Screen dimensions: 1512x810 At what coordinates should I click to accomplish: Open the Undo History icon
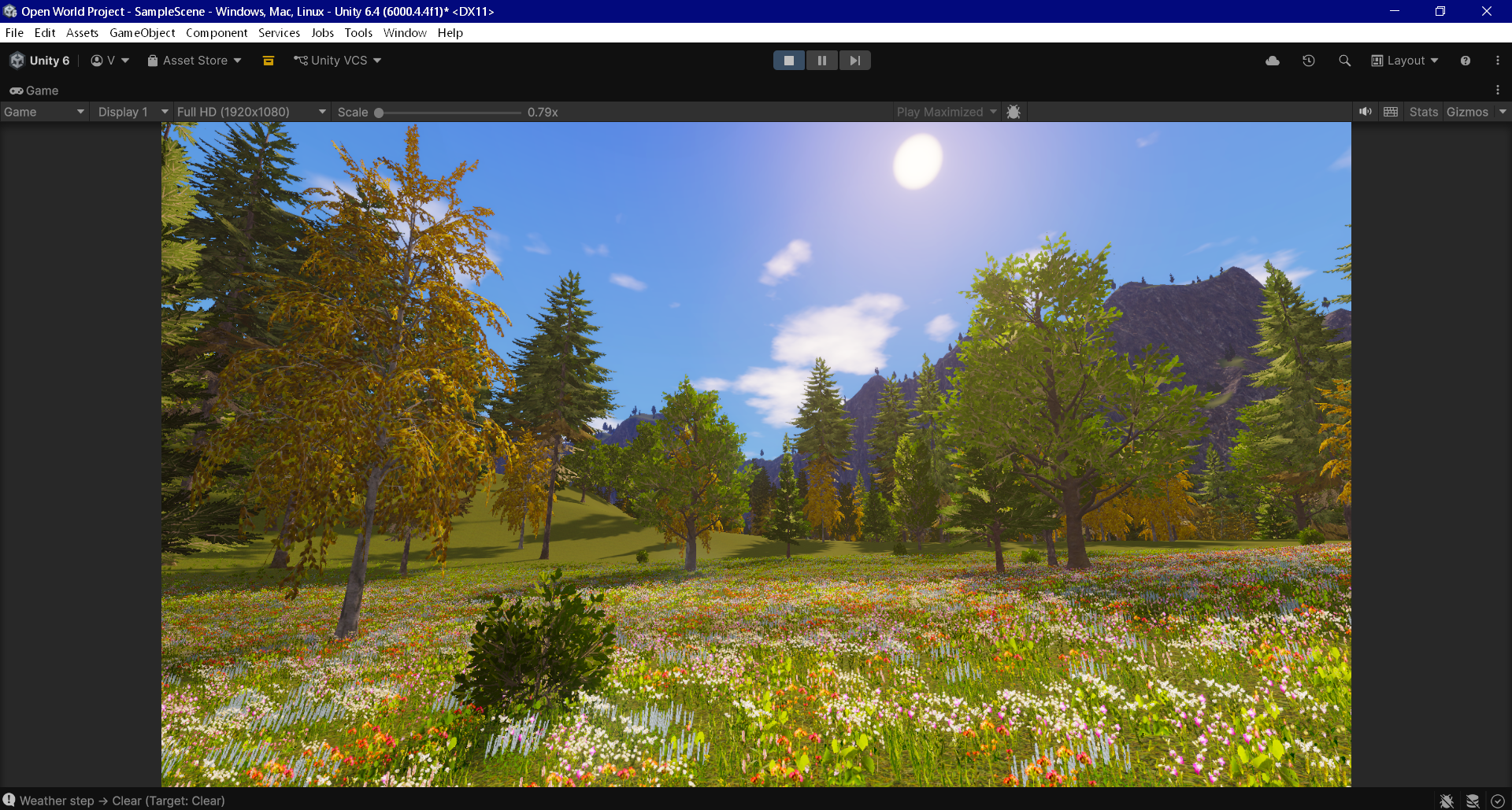pyautogui.click(x=1309, y=61)
